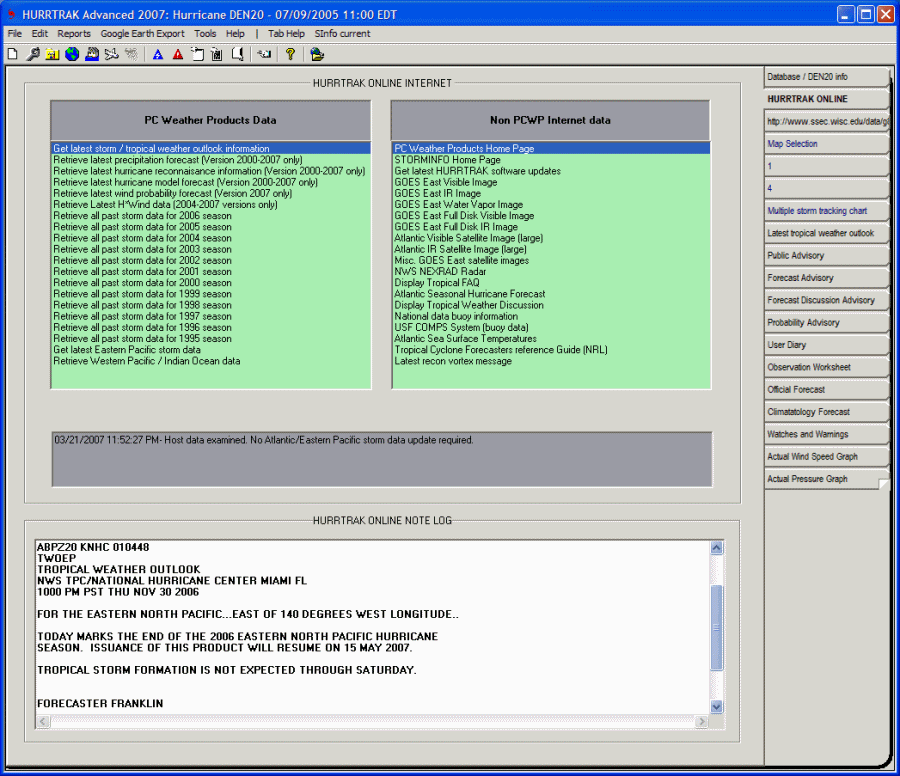Screen dimensions: 900x776
Task: Switch to Public Advisory tab
Action: coord(826,256)
